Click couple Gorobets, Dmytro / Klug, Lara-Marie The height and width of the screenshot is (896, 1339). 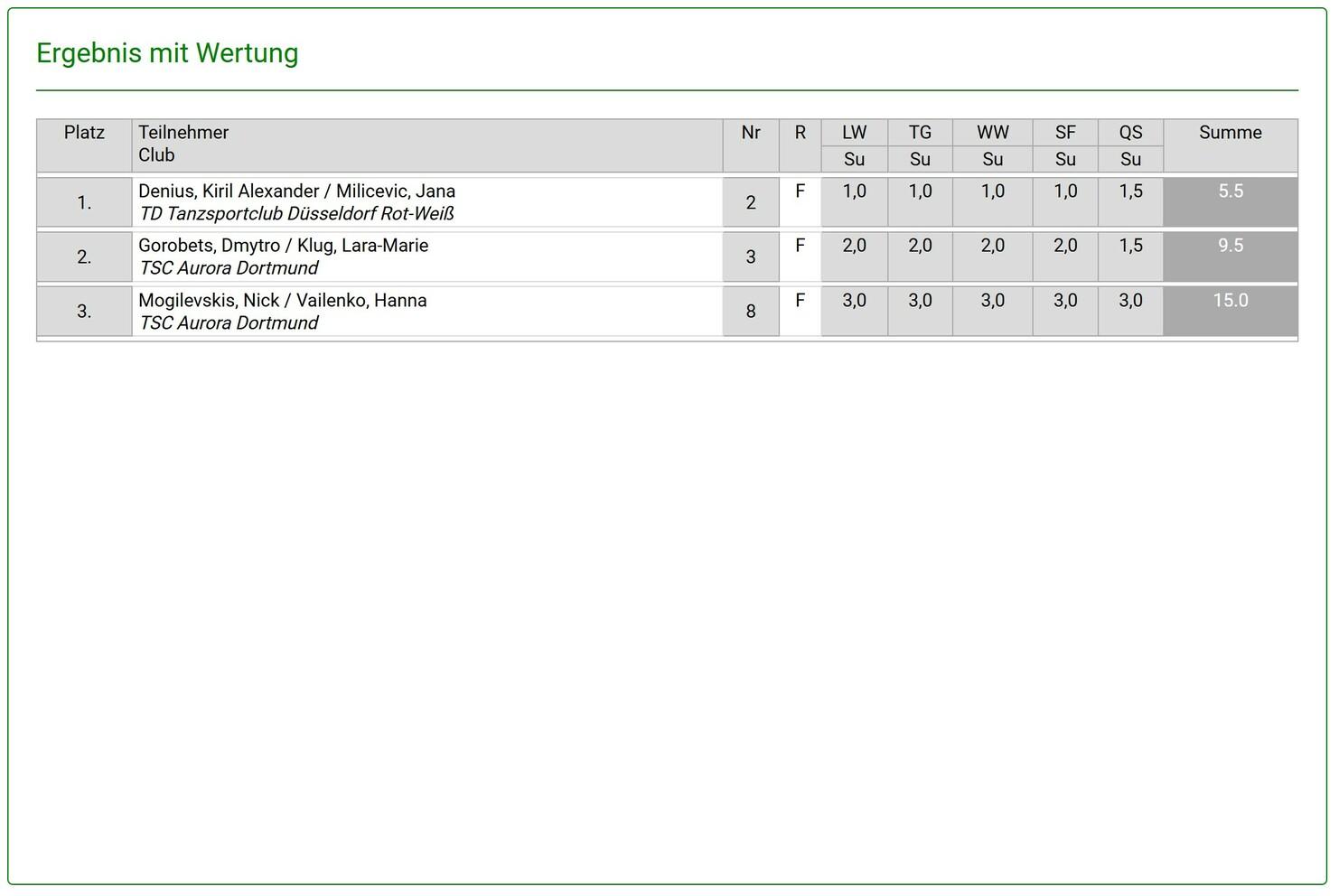(x=283, y=246)
